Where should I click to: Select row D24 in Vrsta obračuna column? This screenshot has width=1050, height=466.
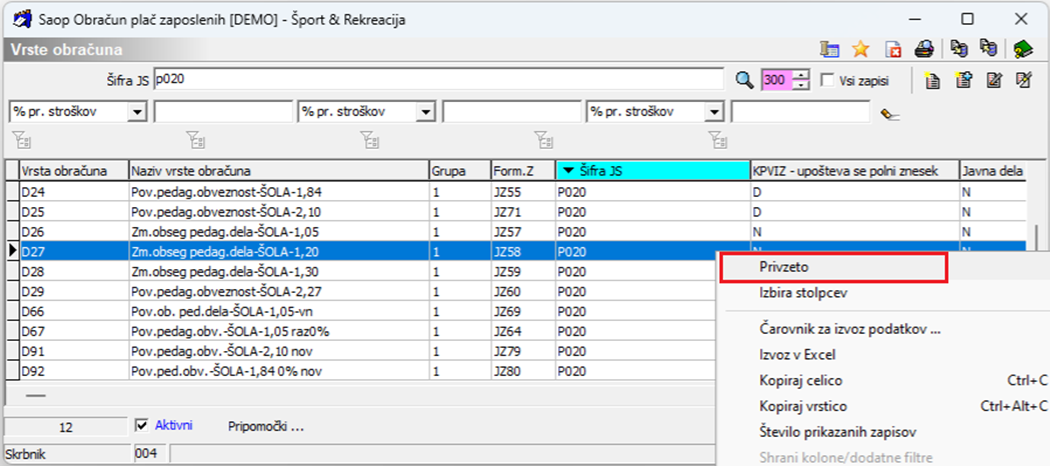click(74, 194)
